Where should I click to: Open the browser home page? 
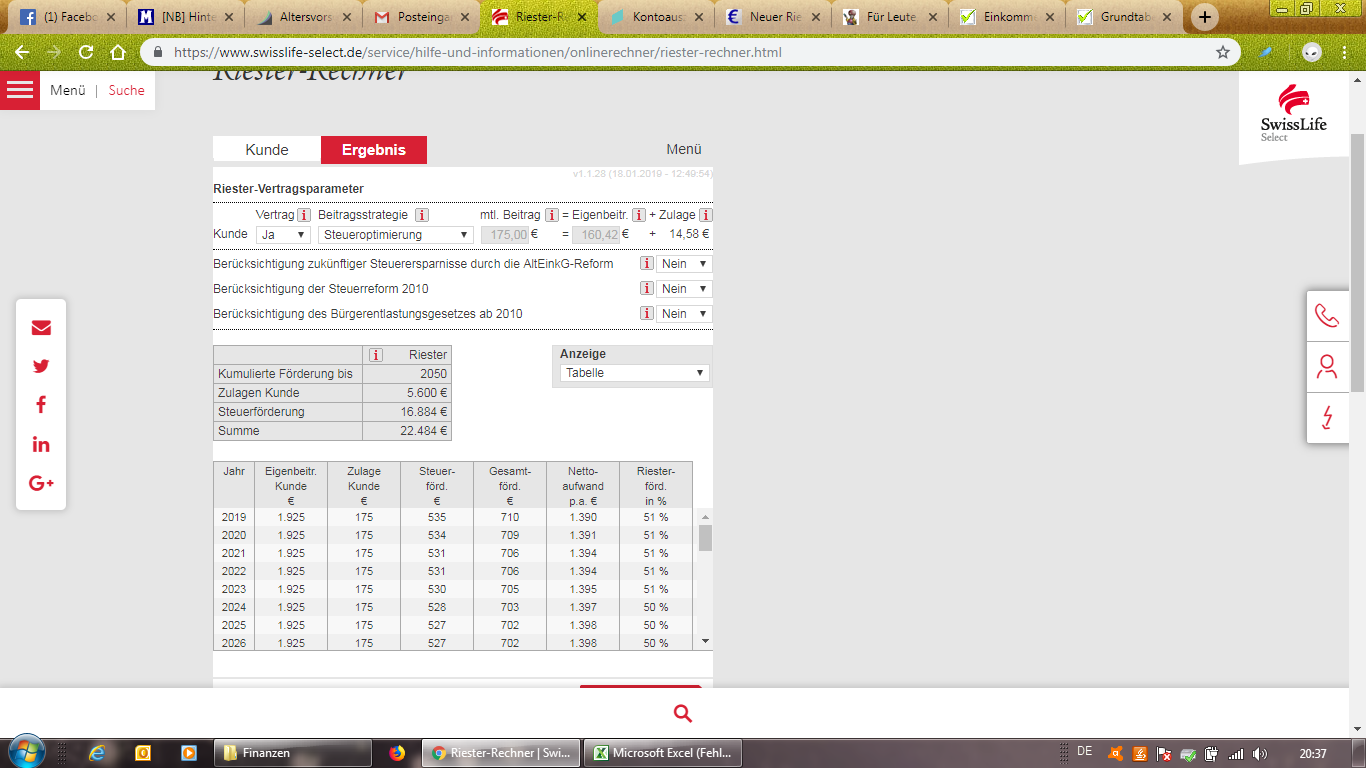coord(118,52)
